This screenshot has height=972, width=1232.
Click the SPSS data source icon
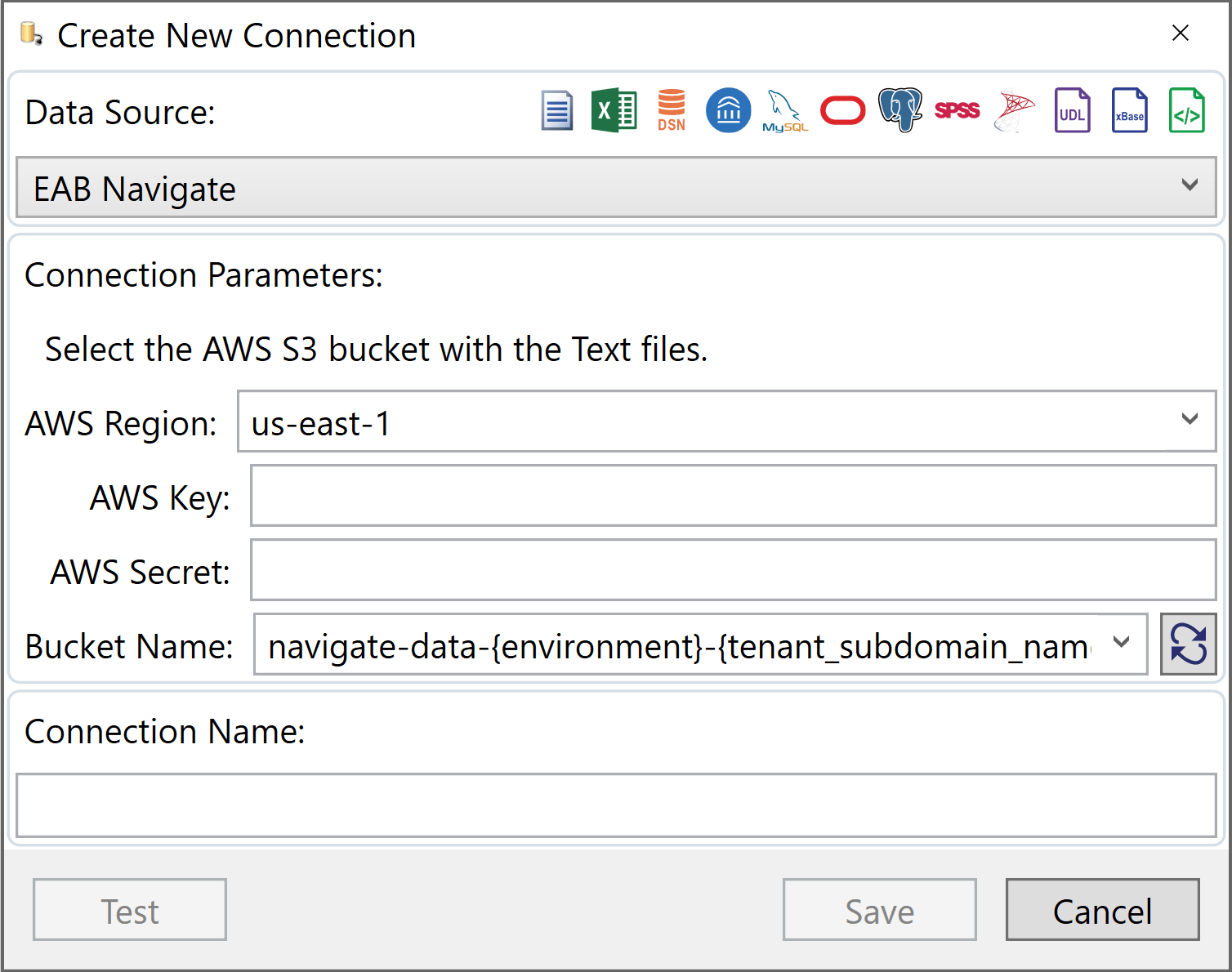point(957,110)
